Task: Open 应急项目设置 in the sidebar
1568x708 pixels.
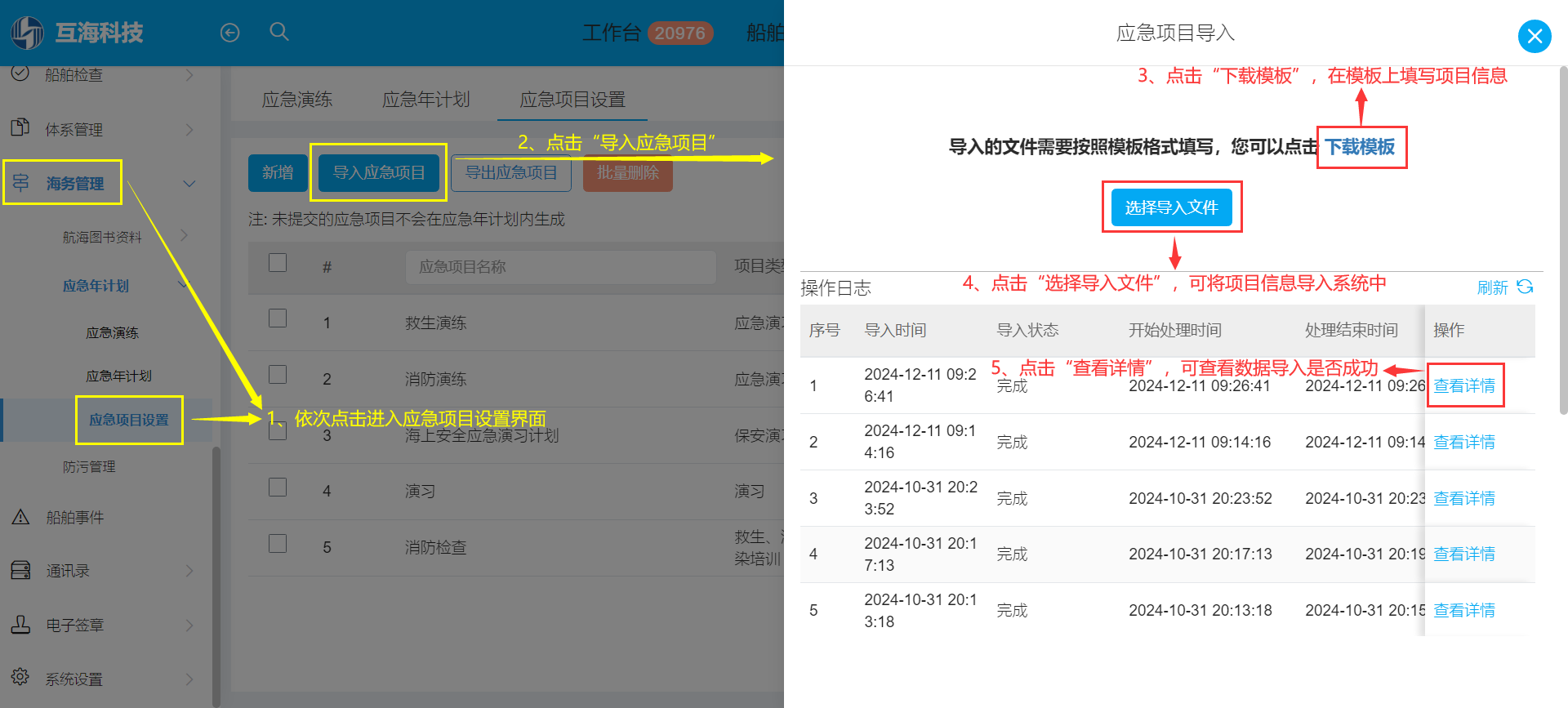Action: [x=129, y=420]
